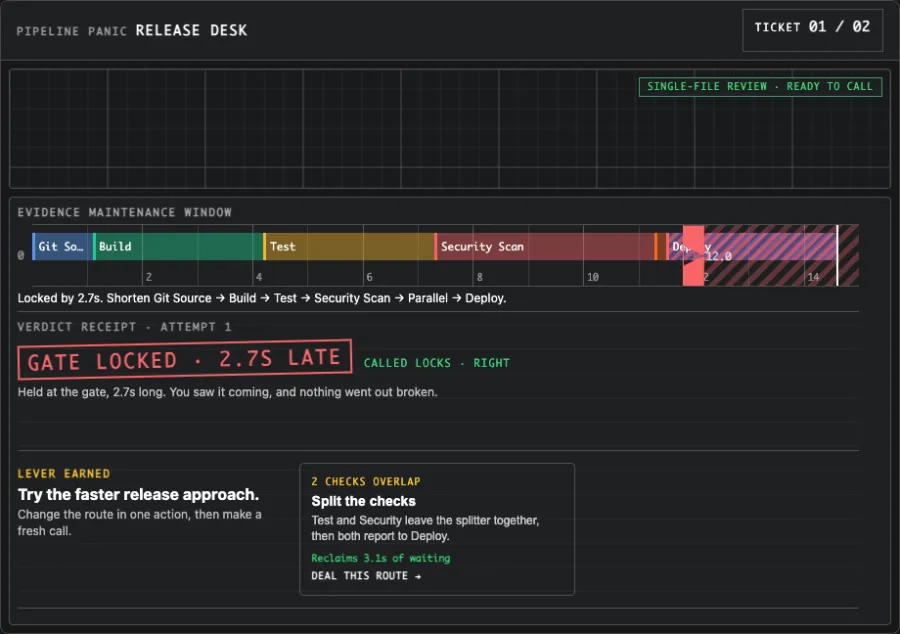Select the Split the checks card title
Viewport: 900px width, 634px height.
[x=363, y=501]
